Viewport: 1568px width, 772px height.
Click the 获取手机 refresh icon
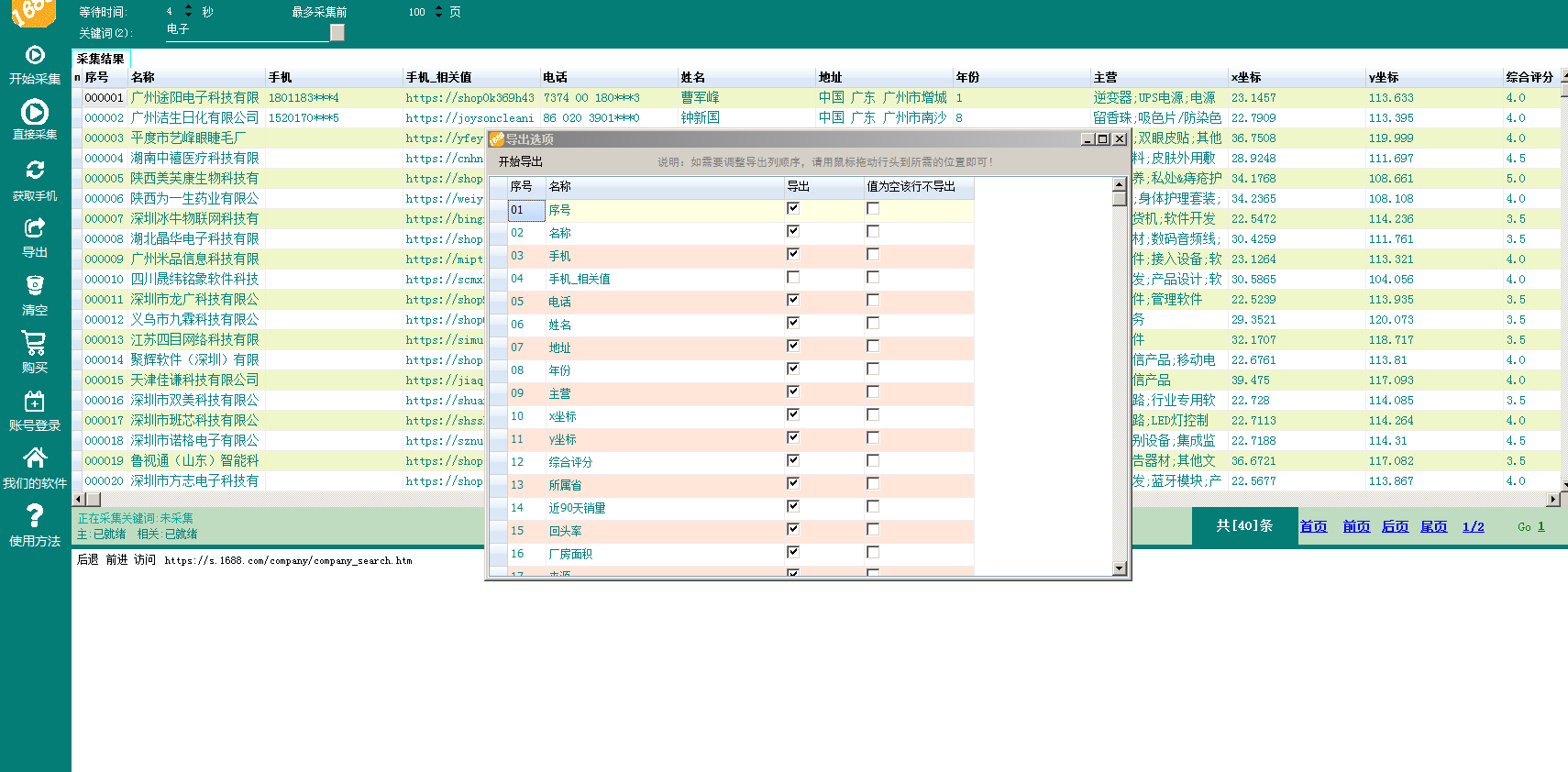(35, 170)
